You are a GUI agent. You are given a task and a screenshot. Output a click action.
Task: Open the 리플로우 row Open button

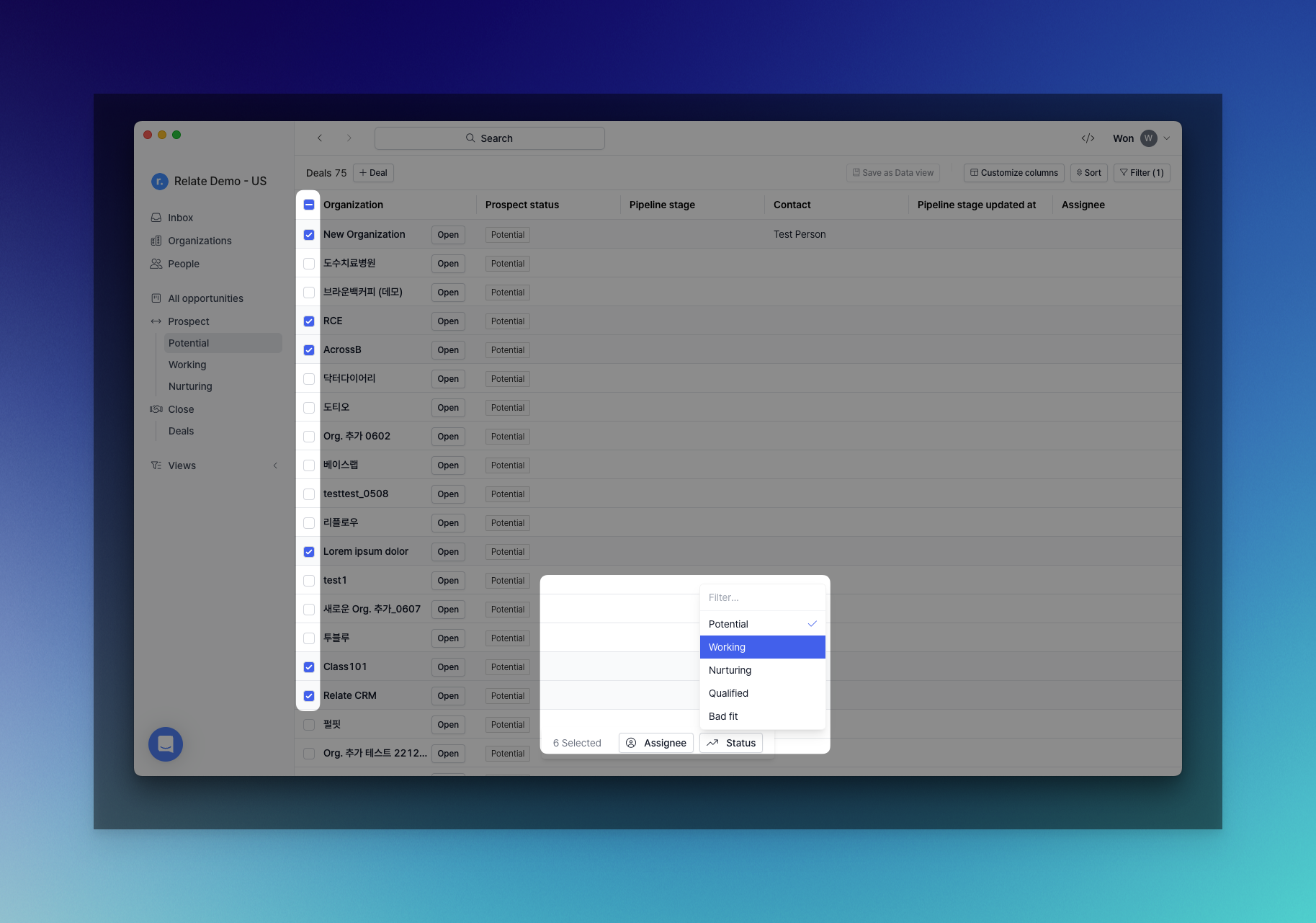pos(448,523)
